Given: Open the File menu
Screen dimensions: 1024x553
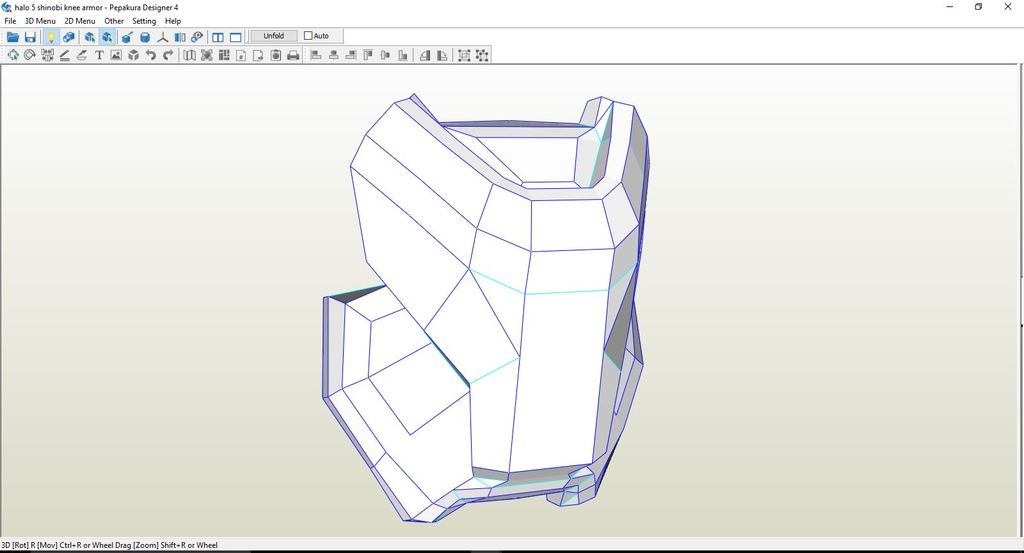Looking at the screenshot, I should coord(10,21).
